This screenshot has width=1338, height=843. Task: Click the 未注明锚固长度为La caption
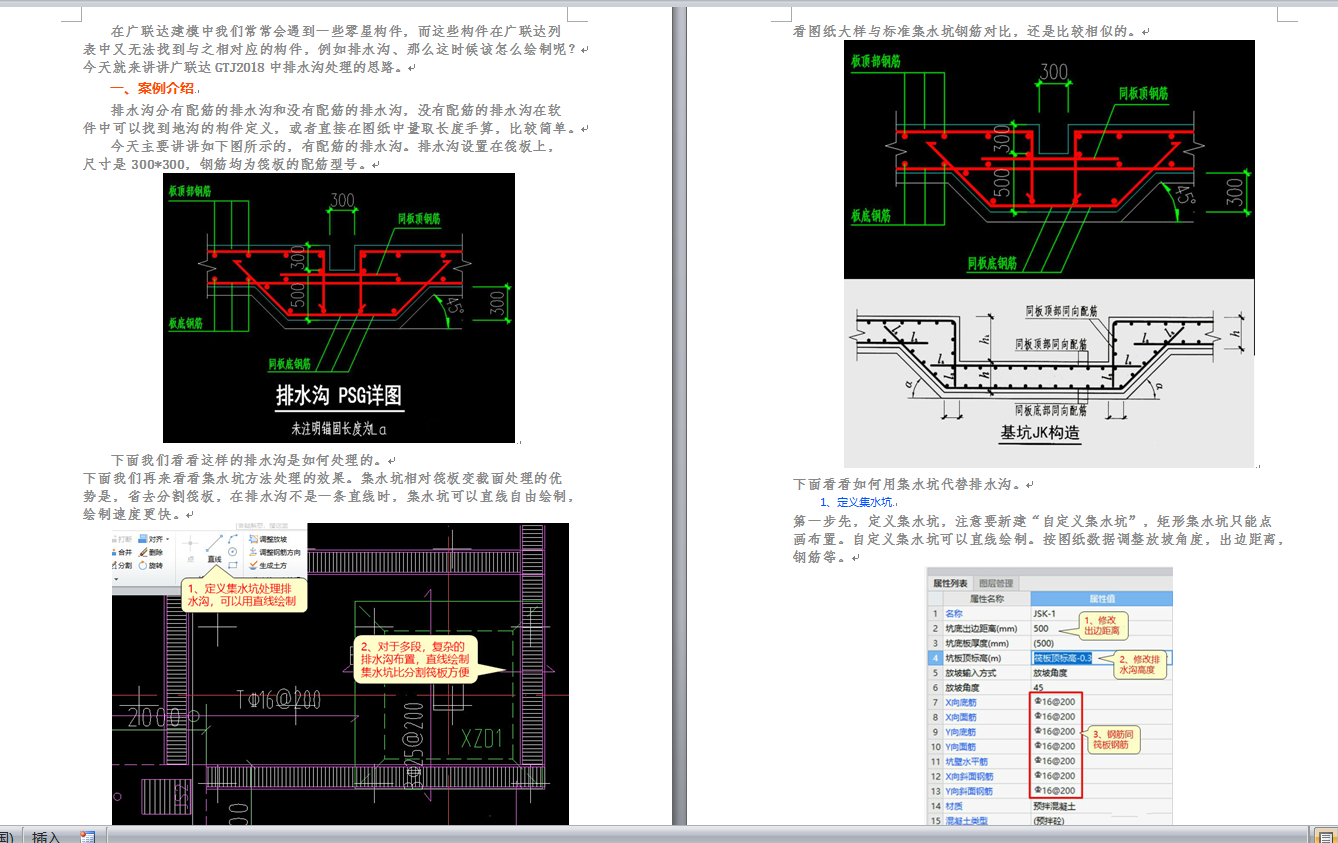pos(338,428)
